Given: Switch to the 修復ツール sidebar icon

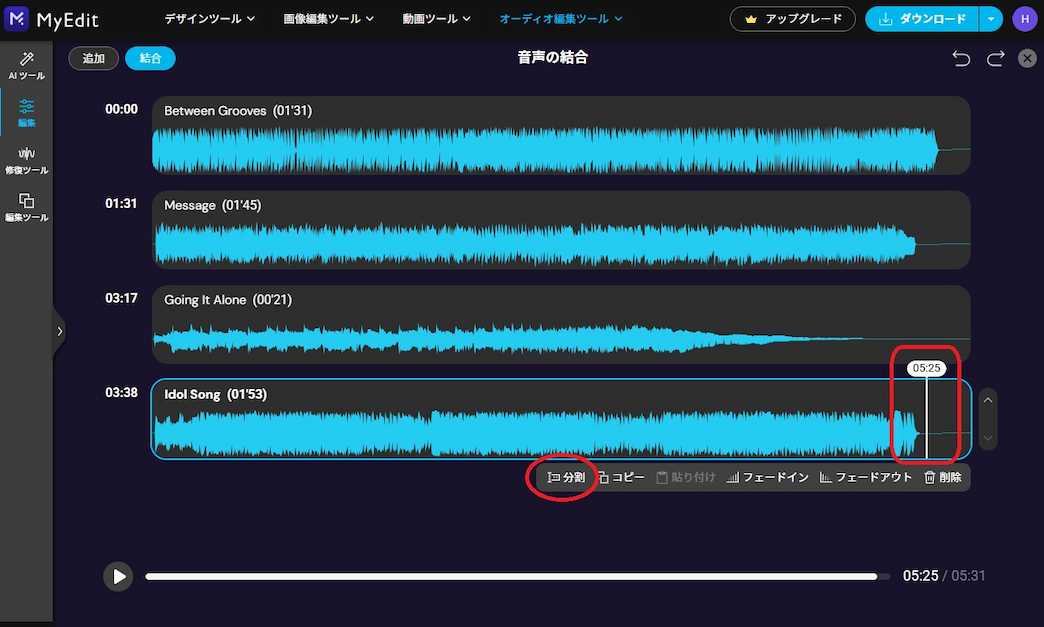Looking at the screenshot, I should point(26,160).
